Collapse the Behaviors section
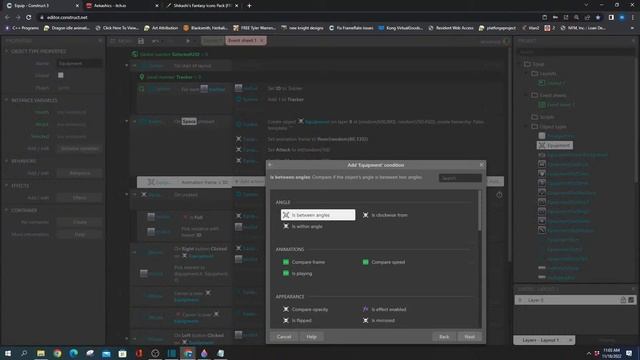Viewport: 640px width, 360px height. pos(7,161)
